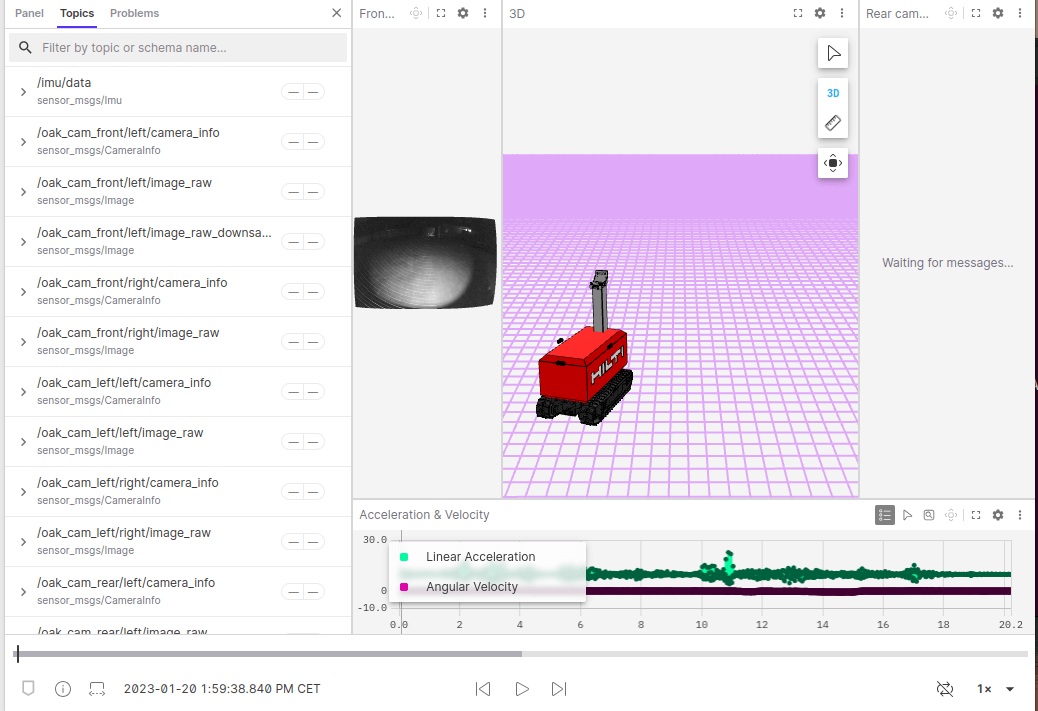This screenshot has height=711, width=1038.
Task: Open the 1× playback speed dropdown
Action: click(x=995, y=689)
